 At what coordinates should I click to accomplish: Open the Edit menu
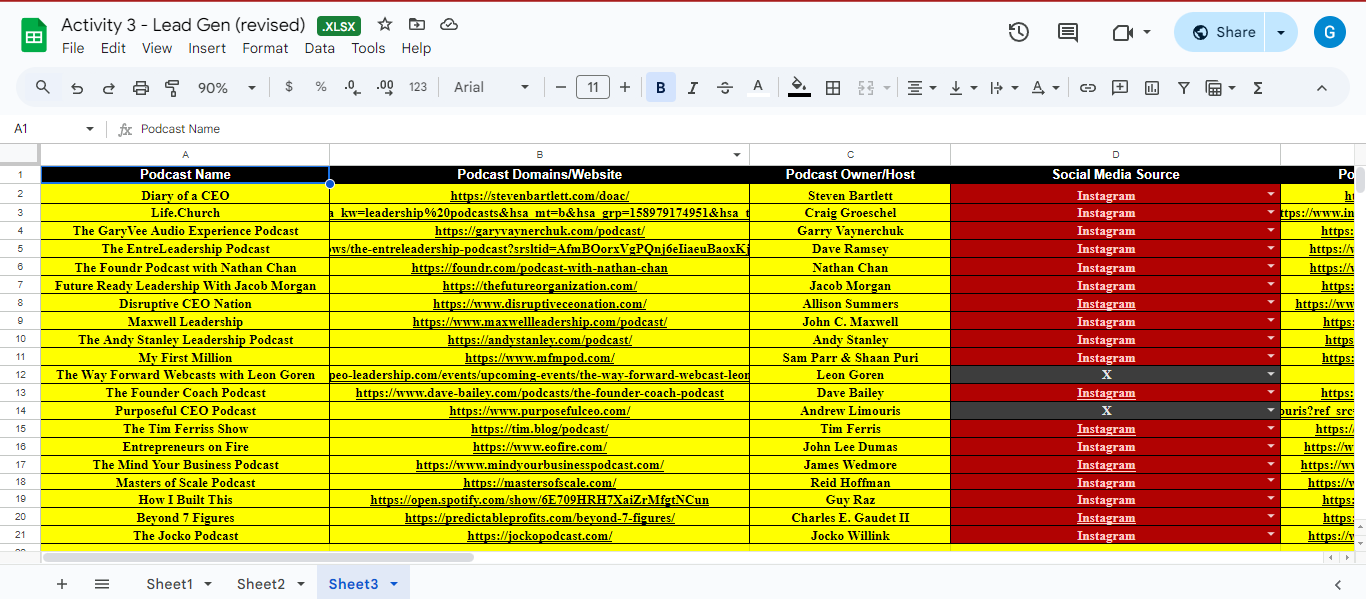pyautogui.click(x=113, y=48)
